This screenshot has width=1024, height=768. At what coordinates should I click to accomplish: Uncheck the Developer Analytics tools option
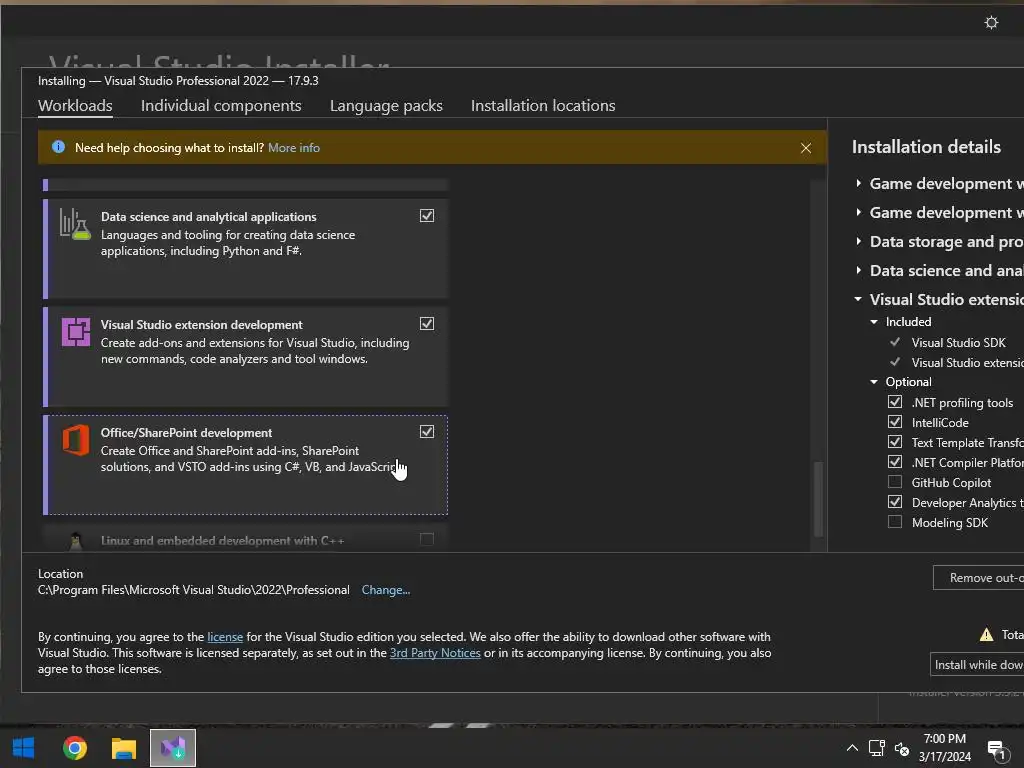tap(895, 502)
